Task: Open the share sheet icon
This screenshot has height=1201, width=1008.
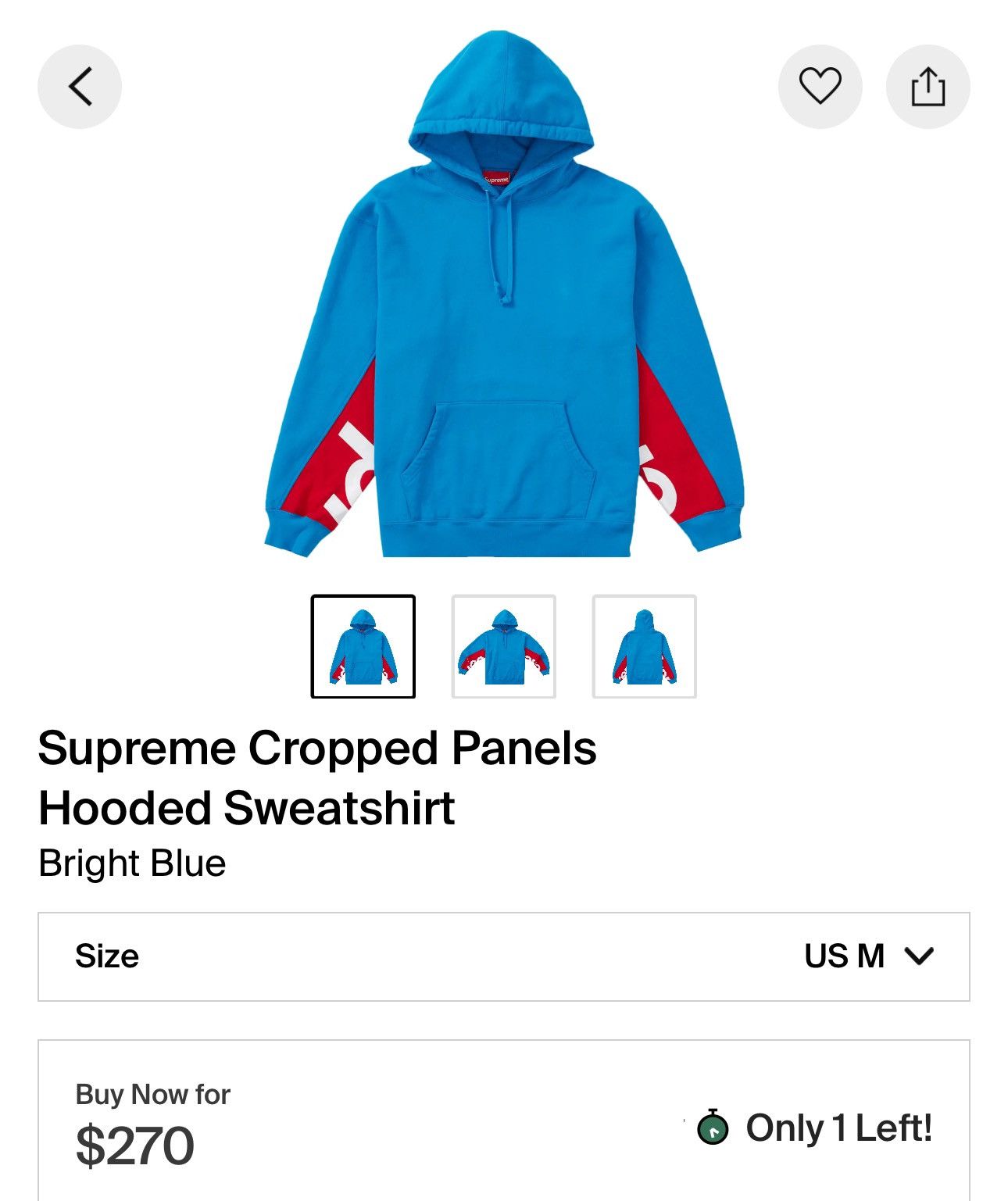Action: 928,86
